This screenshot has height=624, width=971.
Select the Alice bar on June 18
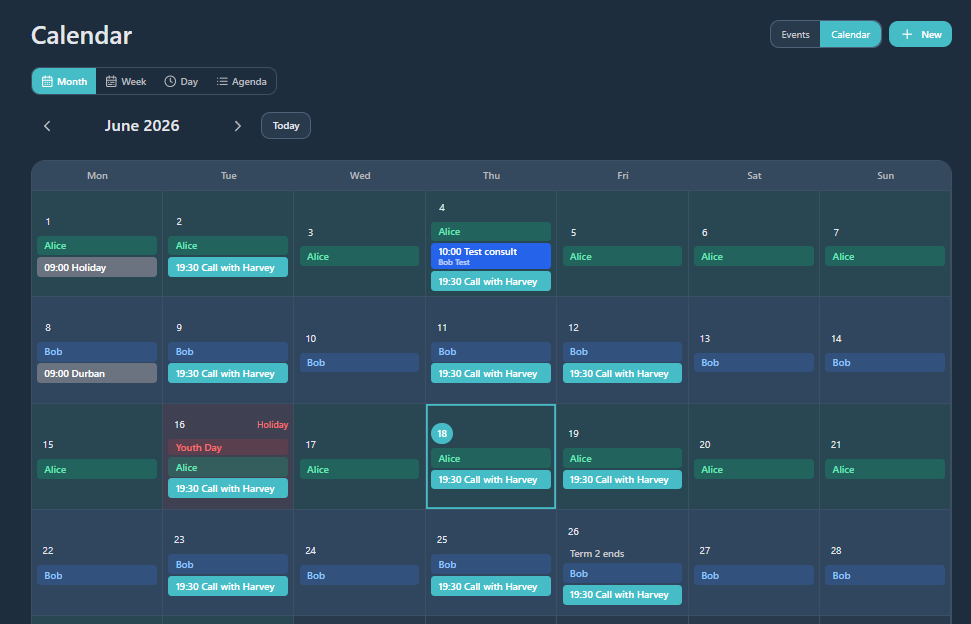(490, 458)
